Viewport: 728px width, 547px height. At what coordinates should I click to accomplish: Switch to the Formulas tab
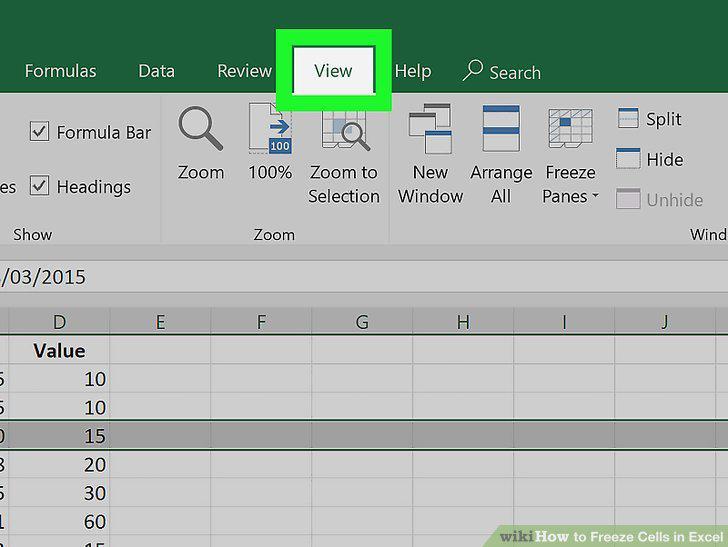pos(60,71)
